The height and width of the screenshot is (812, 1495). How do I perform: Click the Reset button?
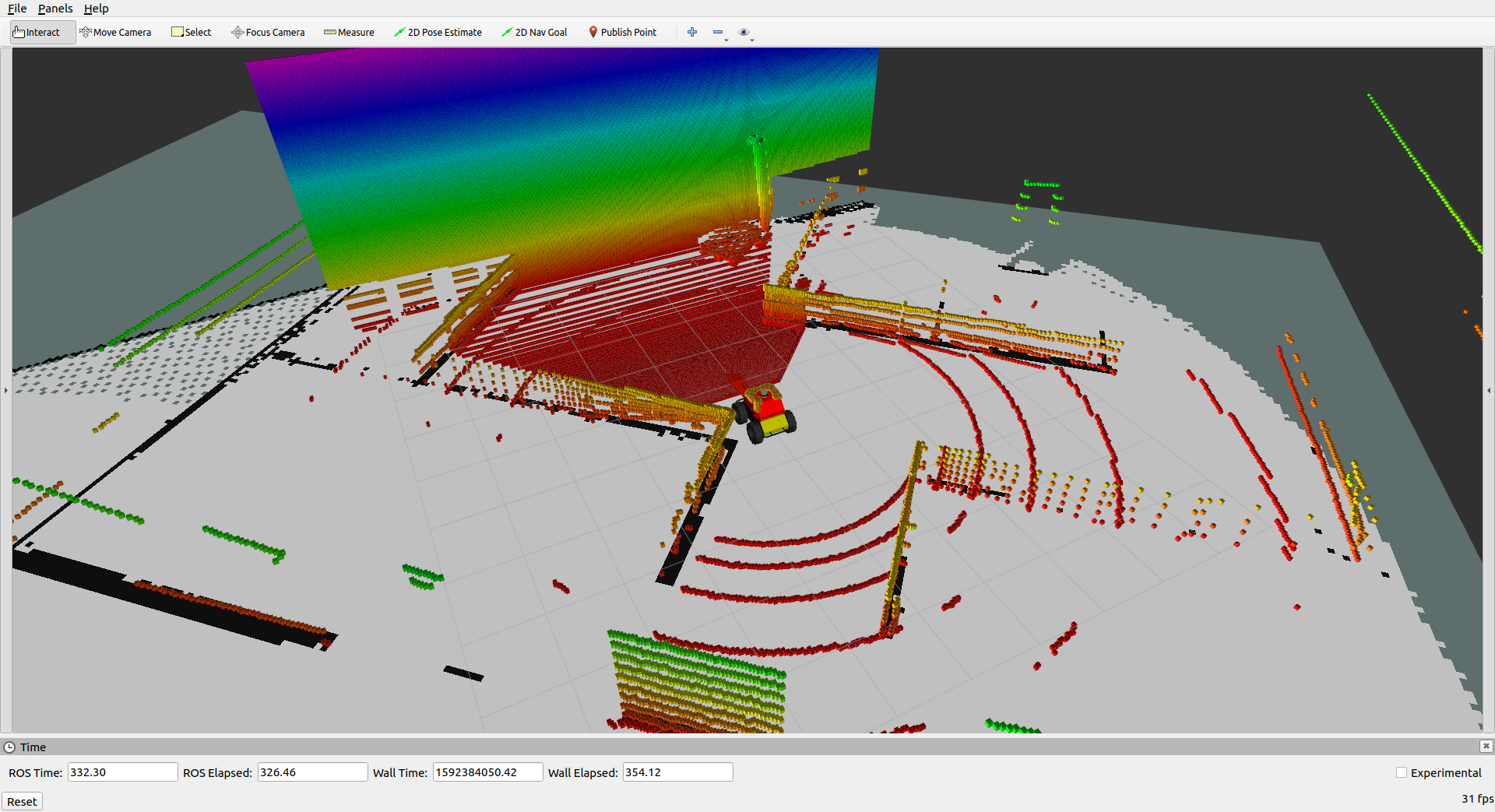click(22, 801)
